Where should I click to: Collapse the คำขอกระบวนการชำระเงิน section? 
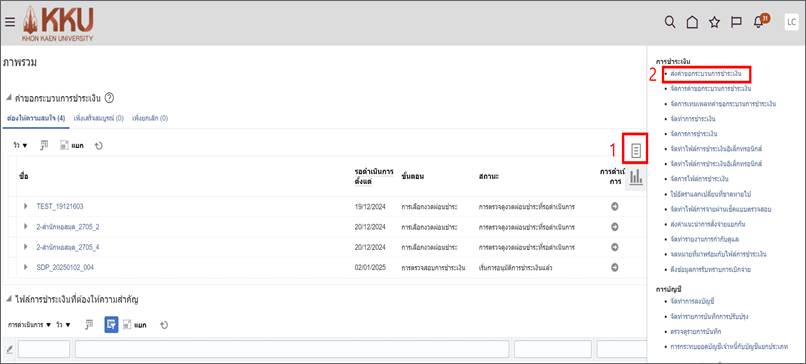pos(9,98)
